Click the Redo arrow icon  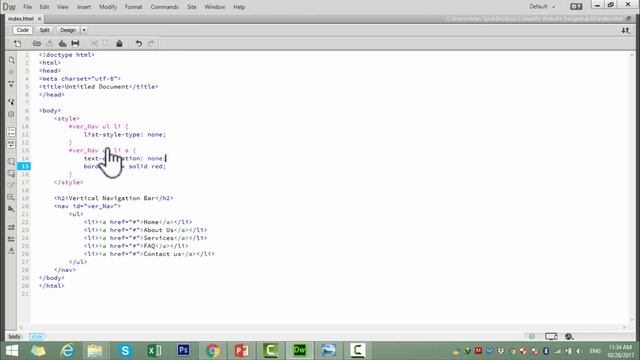151,43
